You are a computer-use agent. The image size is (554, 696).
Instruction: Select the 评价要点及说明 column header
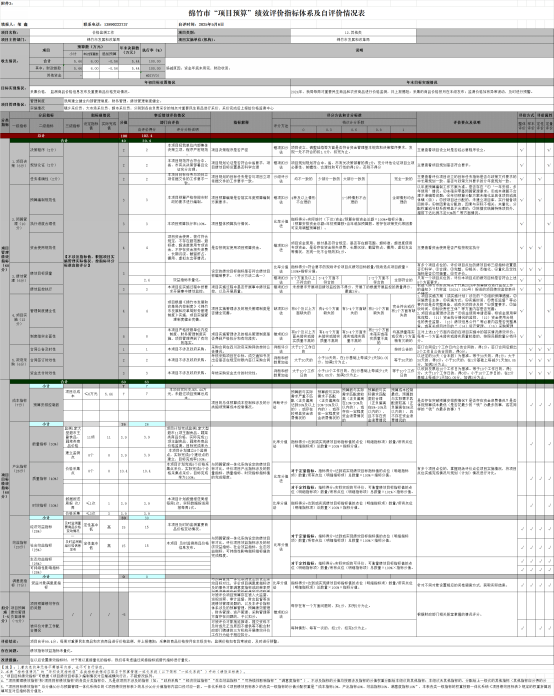pos(467,122)
